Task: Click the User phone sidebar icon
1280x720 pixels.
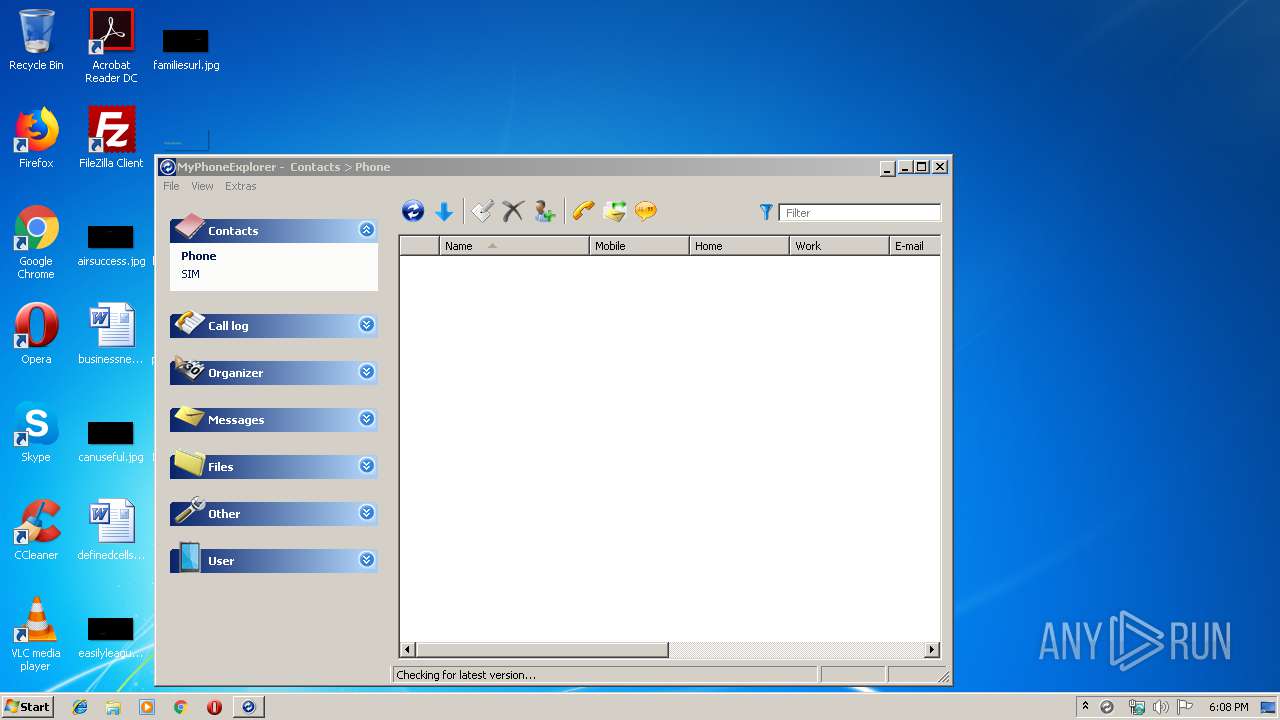Action: pos(189,557)
